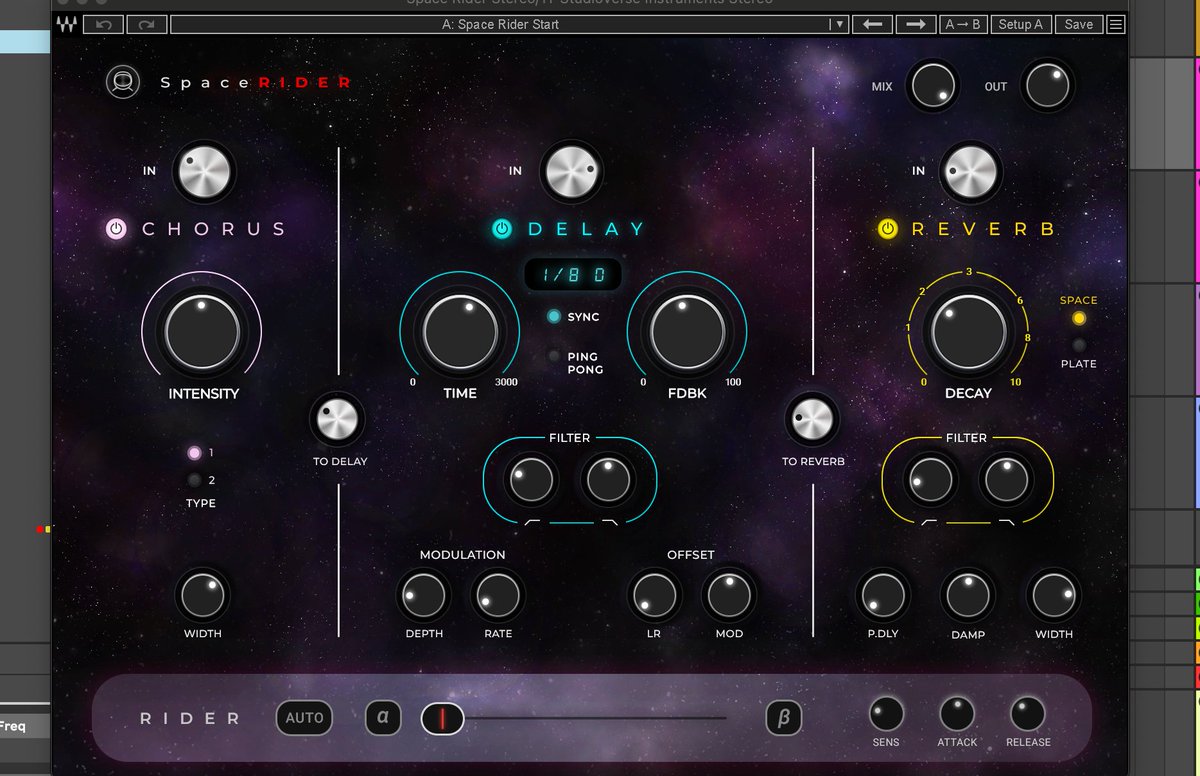Enable AUTO mode in the Rider section
The width and height of the screenshot is (1200, 776).
[304, 718]
